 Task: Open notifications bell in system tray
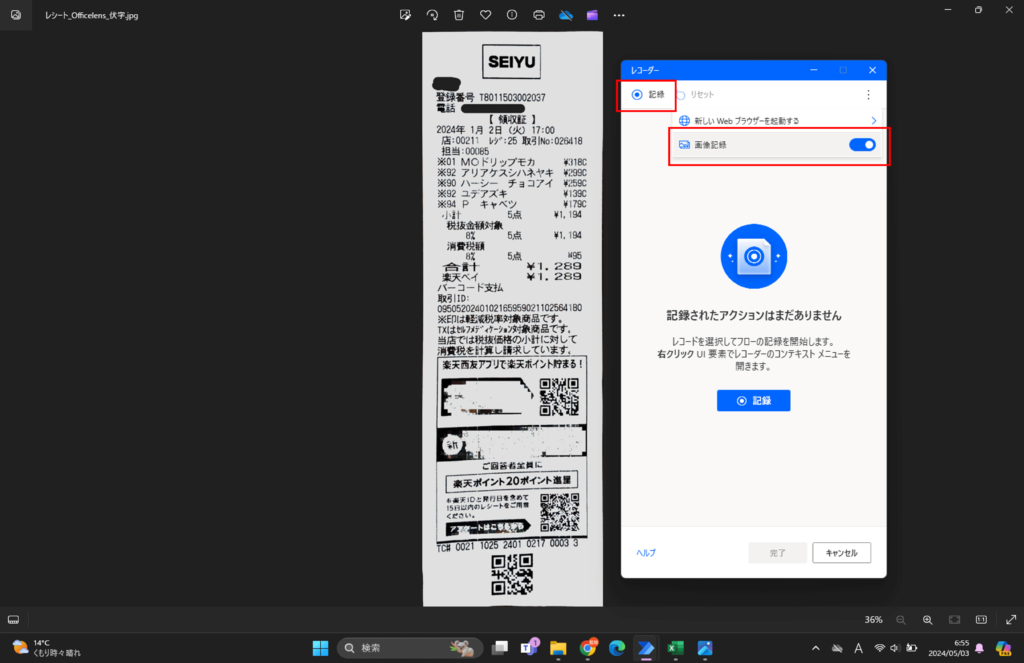pos(979,648)
